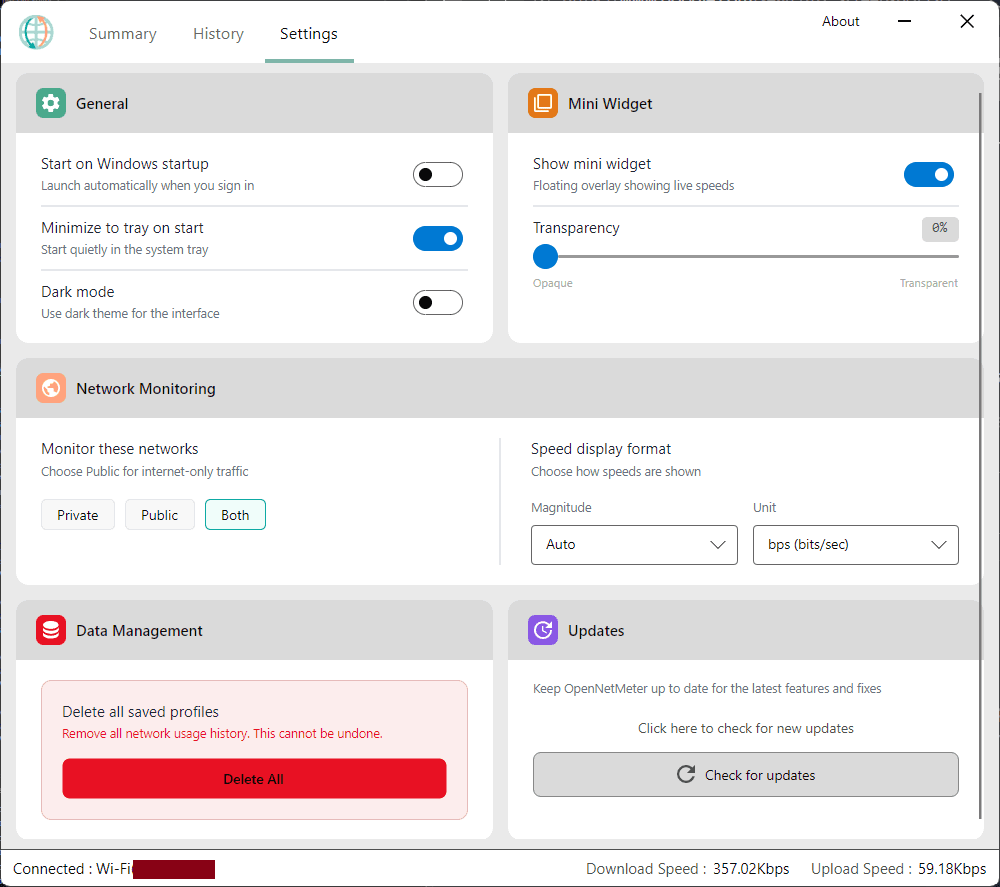The image size is (1000, 887).
Task: Close the OpenNetMeter window
Action: (967, 21)
